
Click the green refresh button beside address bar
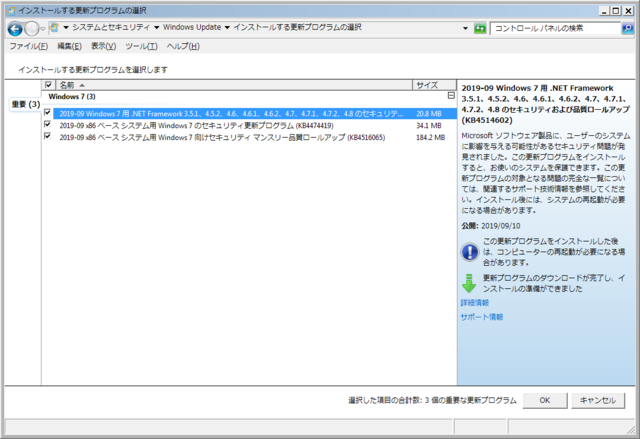click(x=480, y=28)
